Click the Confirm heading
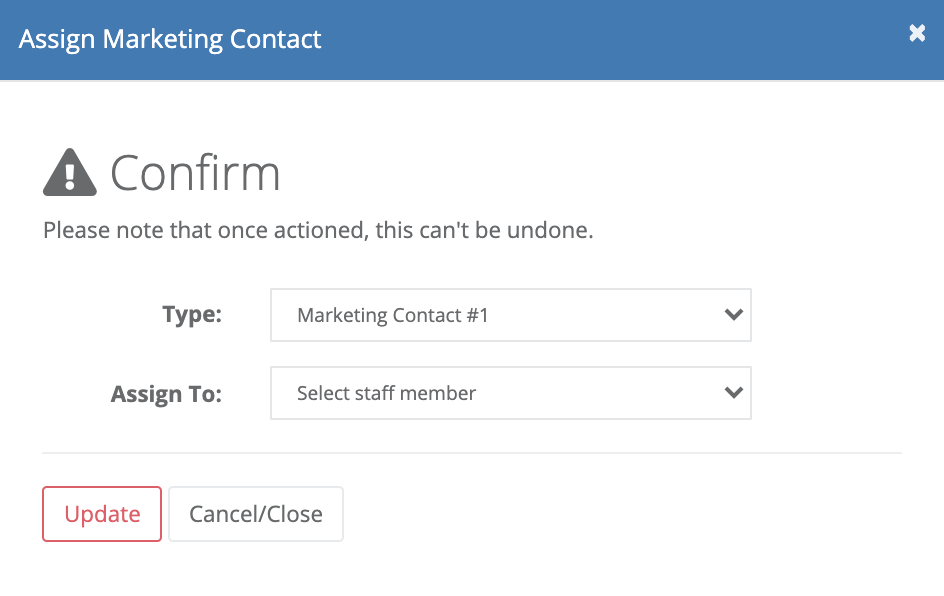The height and width of the screenshot is (596, 944). (195, 173)
